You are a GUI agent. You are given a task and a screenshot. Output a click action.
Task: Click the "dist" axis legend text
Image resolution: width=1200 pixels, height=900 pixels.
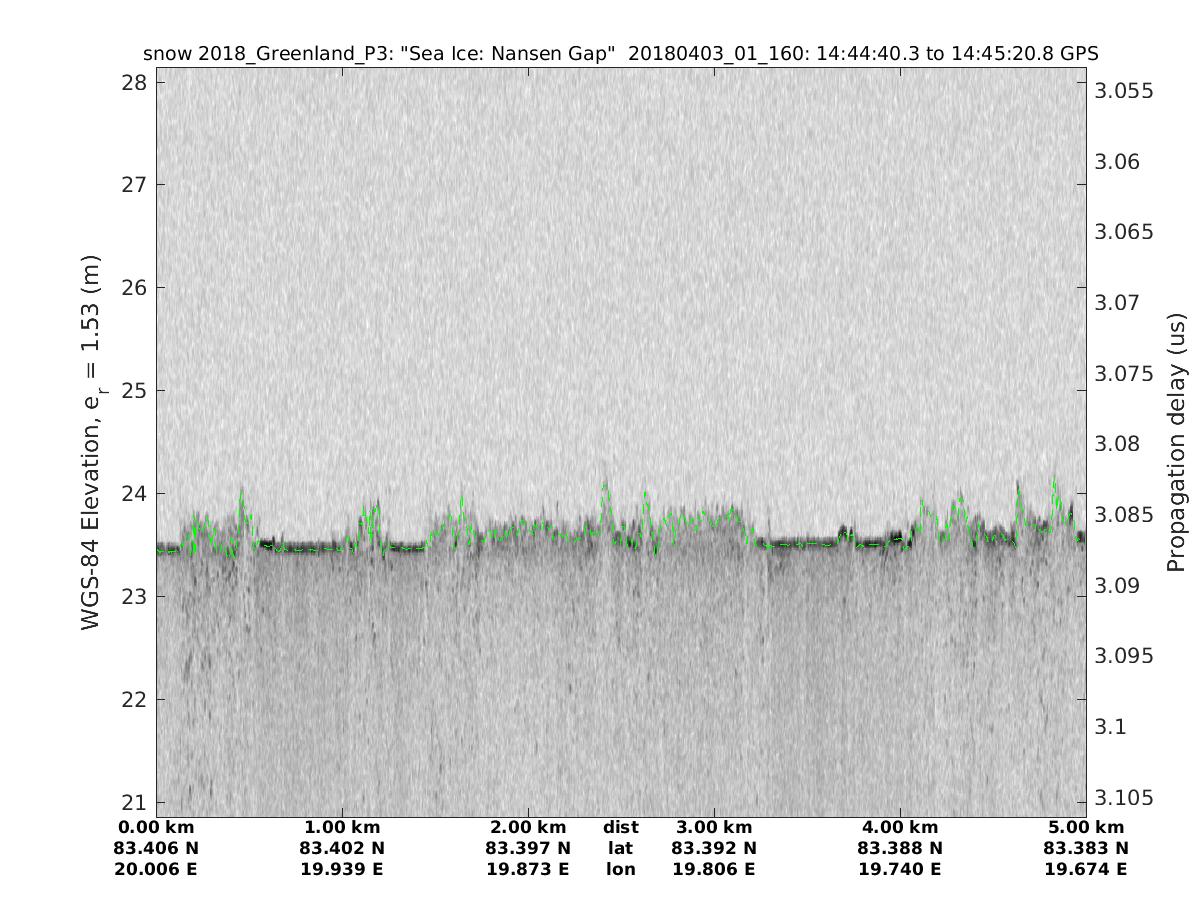tap(620, 827)
